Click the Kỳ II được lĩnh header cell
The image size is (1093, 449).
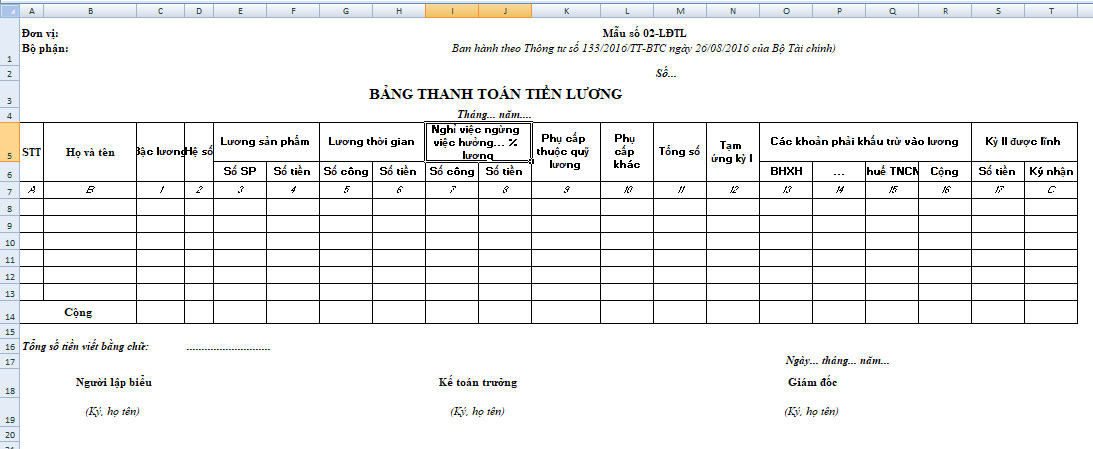pos(1024,141)
